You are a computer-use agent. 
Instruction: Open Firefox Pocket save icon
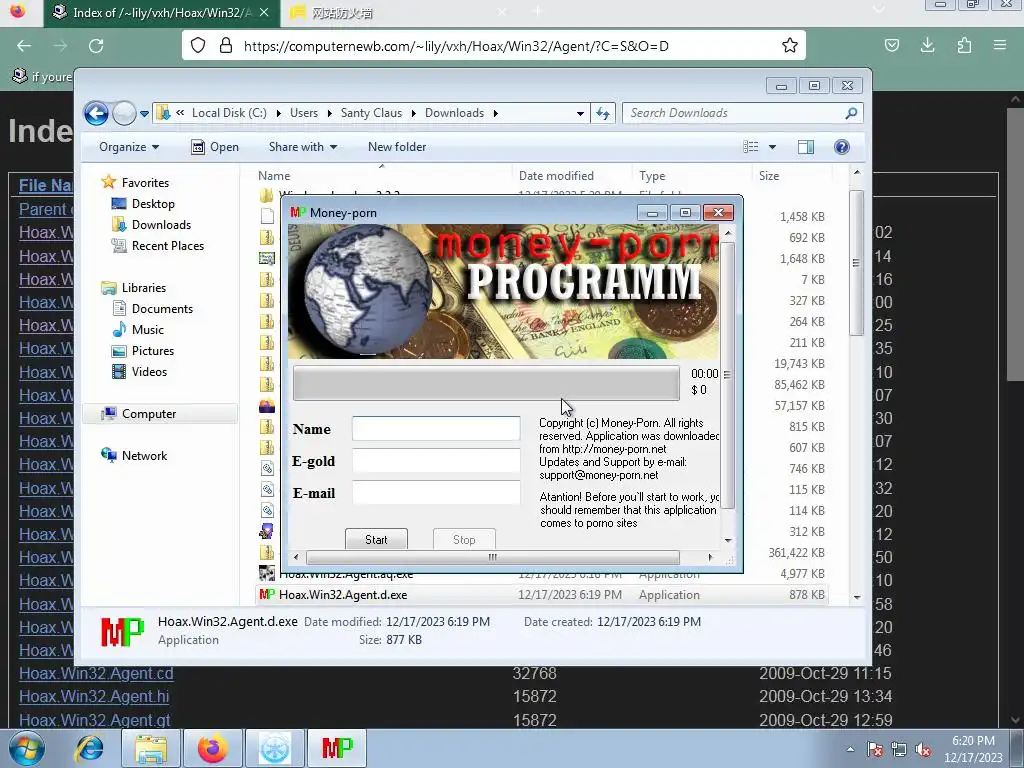click(892, 46)
